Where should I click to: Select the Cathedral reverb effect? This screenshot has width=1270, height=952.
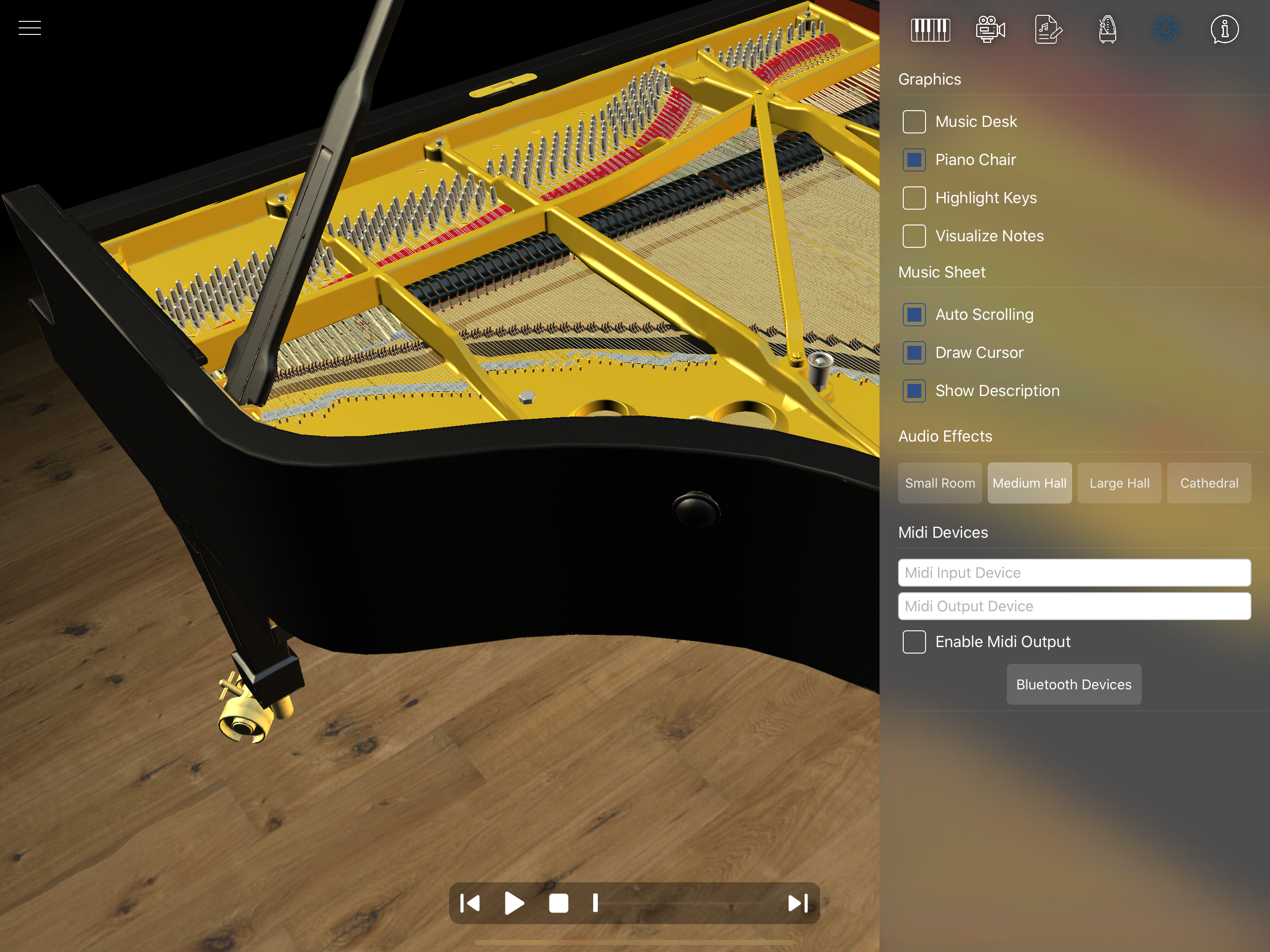click(1209, 483)
